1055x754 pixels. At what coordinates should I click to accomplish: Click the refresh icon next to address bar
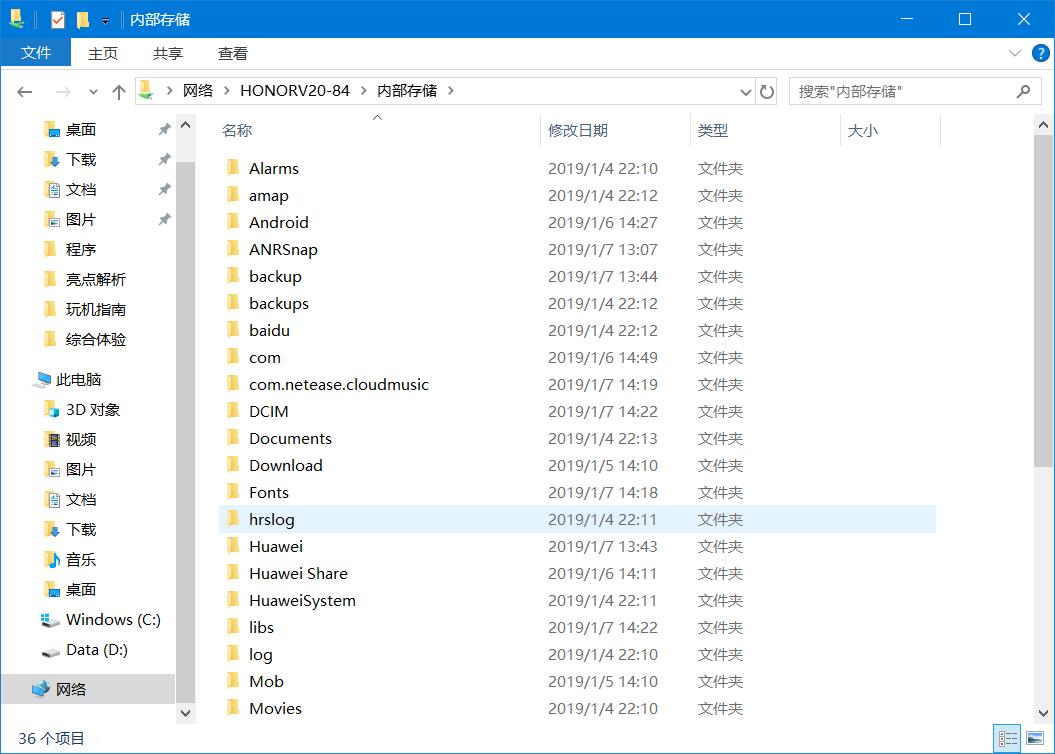(767, 91)
